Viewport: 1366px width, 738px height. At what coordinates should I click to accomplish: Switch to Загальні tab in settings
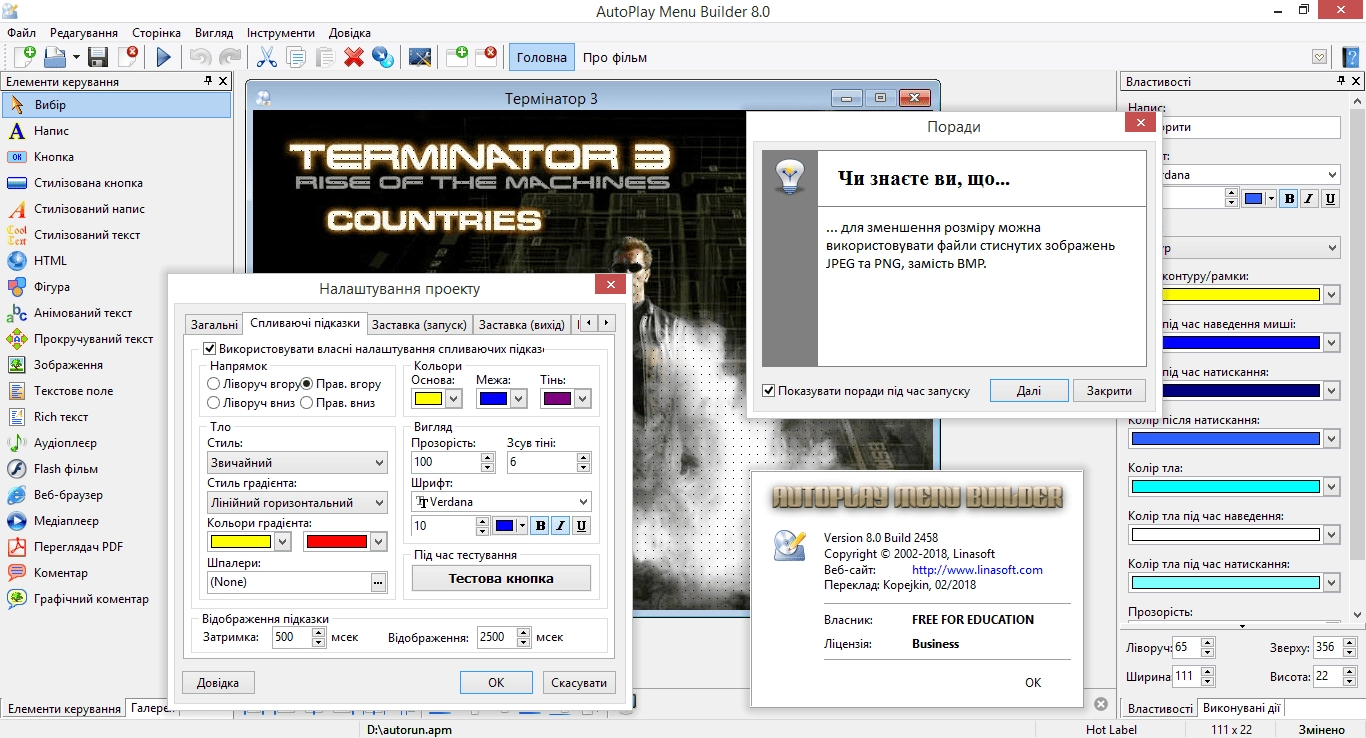214,324
